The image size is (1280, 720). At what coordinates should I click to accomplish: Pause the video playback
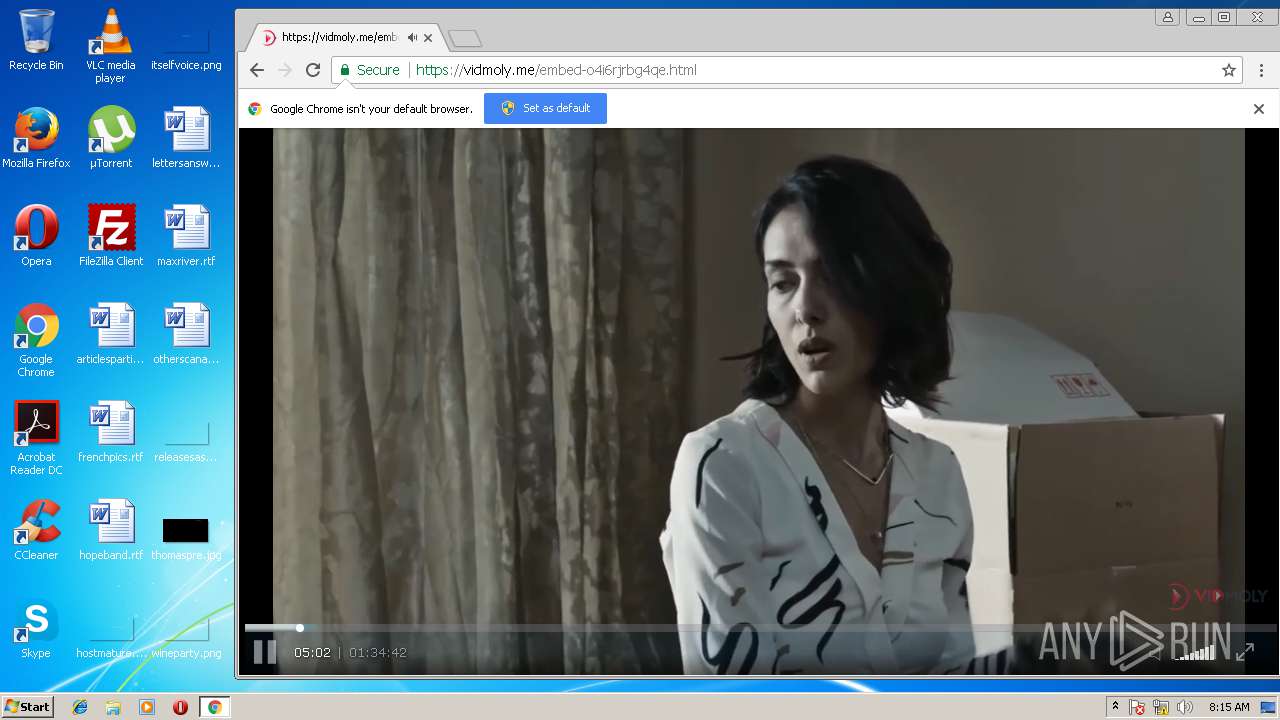click(x=264, y=652)
